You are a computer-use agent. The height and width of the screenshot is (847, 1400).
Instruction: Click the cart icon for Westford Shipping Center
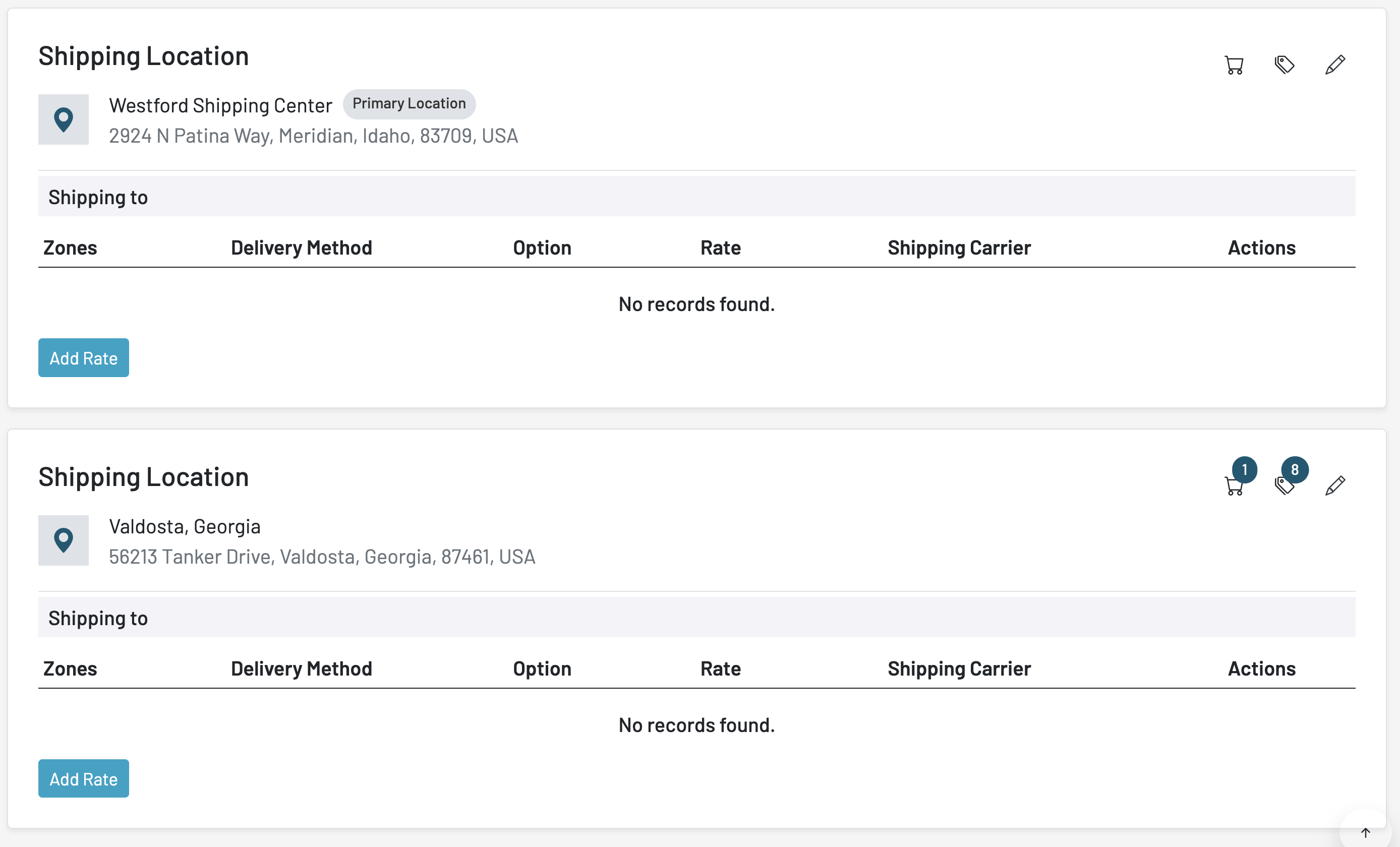coord(1234,66)
